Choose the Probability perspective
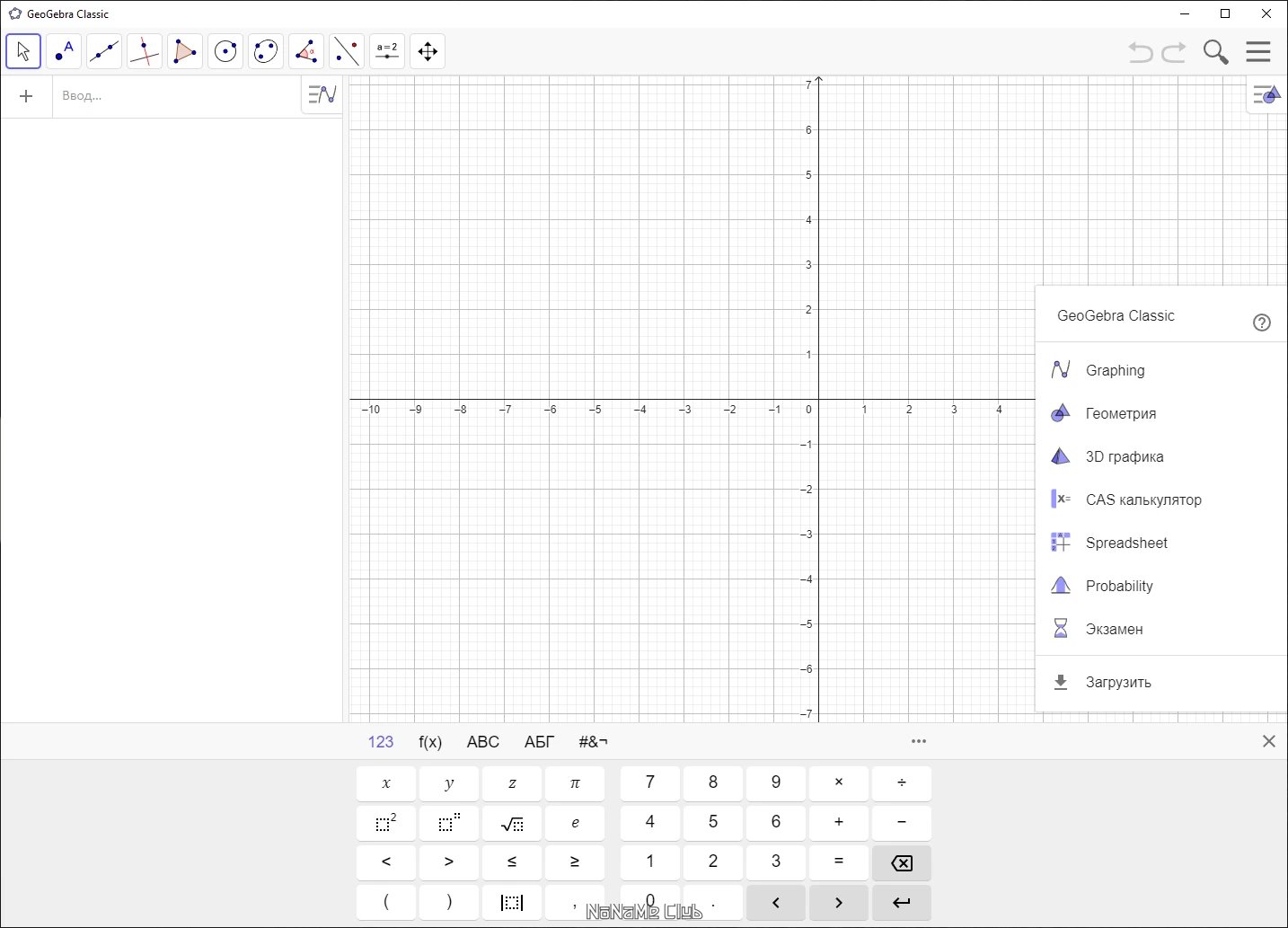Viewport: 1288px width, 928px height. click(x=1161, y=586)
